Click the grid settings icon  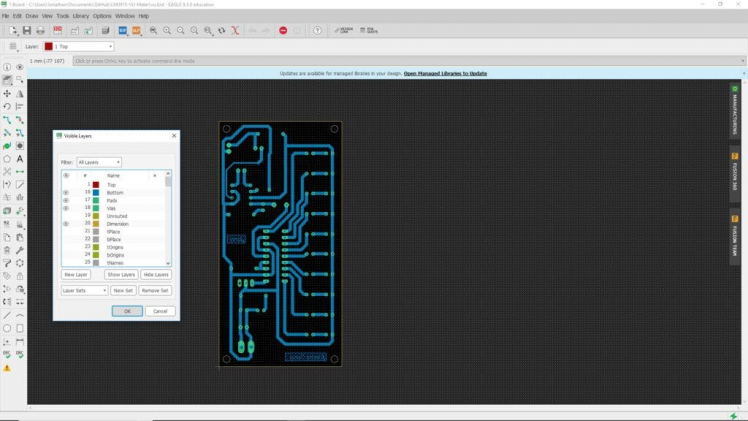click(13, 47)
